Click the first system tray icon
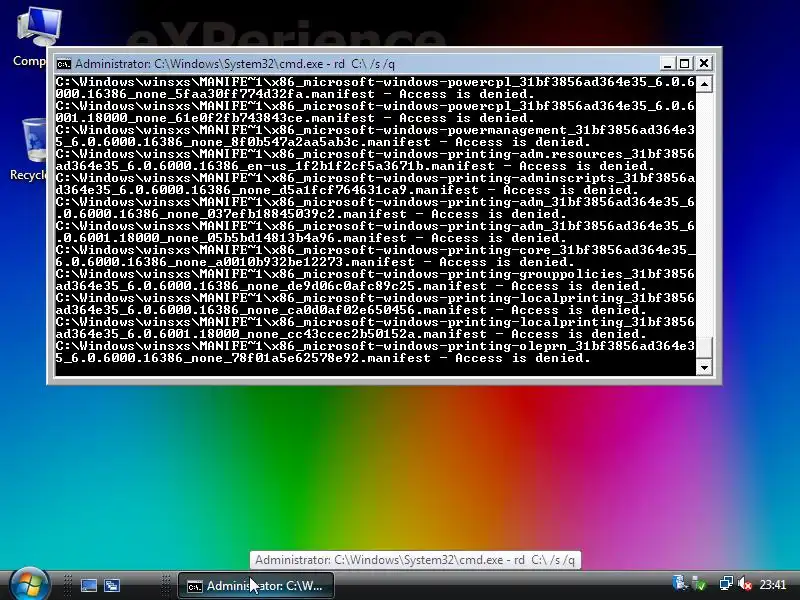800x600 pixels. click(680, 583)
